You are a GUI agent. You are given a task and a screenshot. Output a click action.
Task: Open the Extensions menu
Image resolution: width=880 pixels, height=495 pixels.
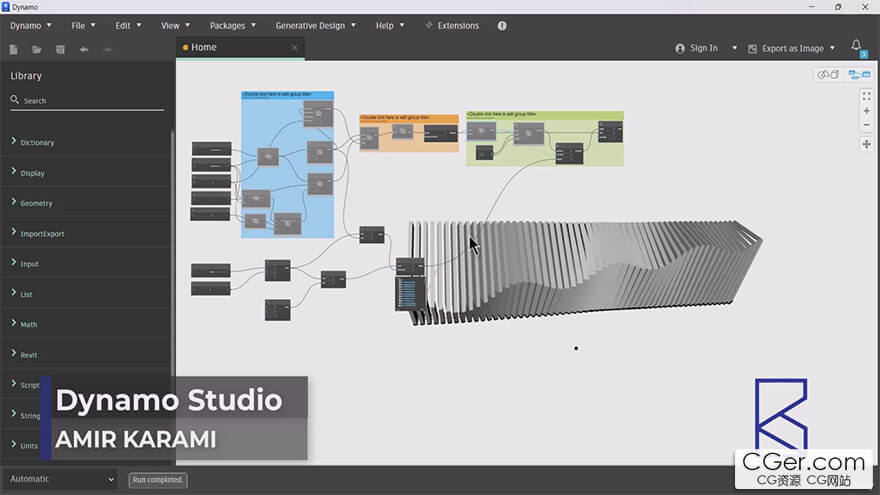click(452, 26)
